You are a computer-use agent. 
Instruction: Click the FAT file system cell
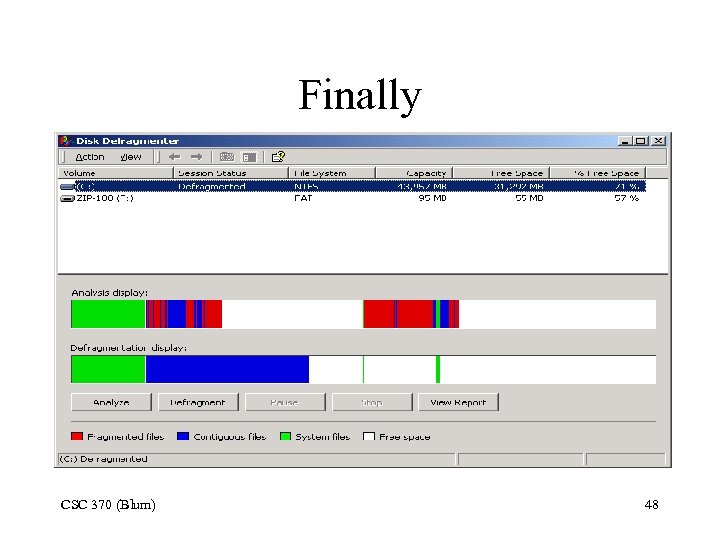[x=303, y=198]
